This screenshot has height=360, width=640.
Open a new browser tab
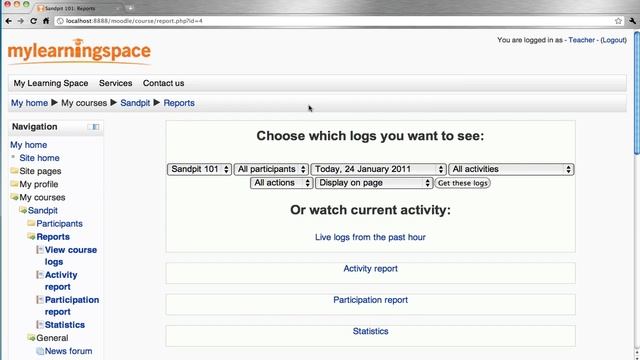131,8
